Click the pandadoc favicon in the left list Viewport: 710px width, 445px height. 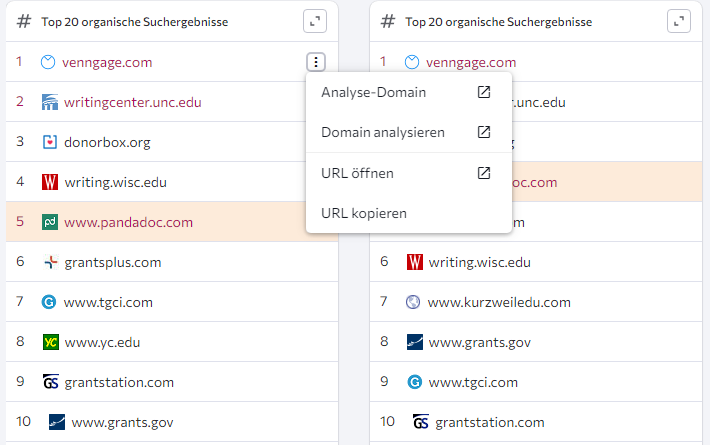tap(50, 222)
